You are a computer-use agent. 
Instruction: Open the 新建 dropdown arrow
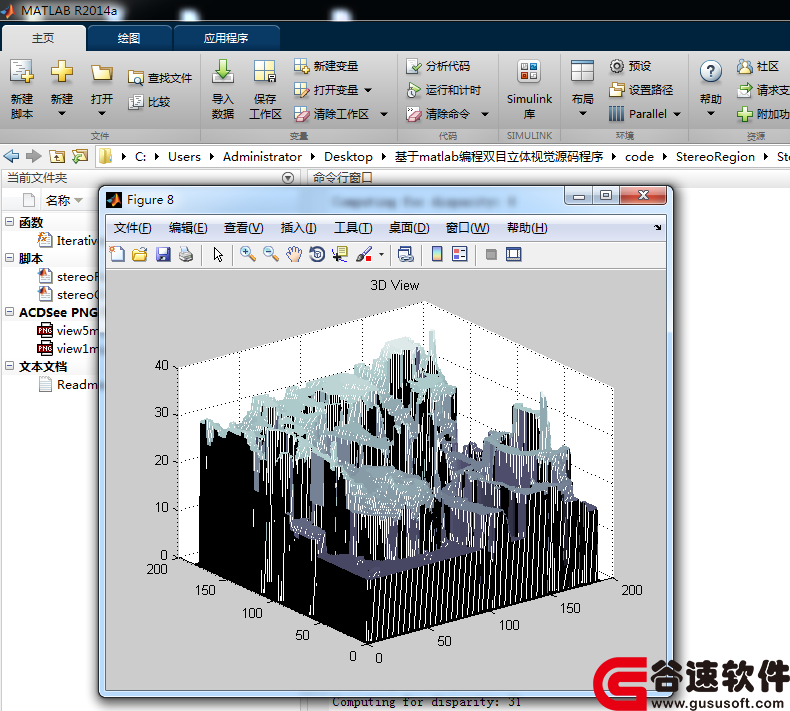coord(61,114)
